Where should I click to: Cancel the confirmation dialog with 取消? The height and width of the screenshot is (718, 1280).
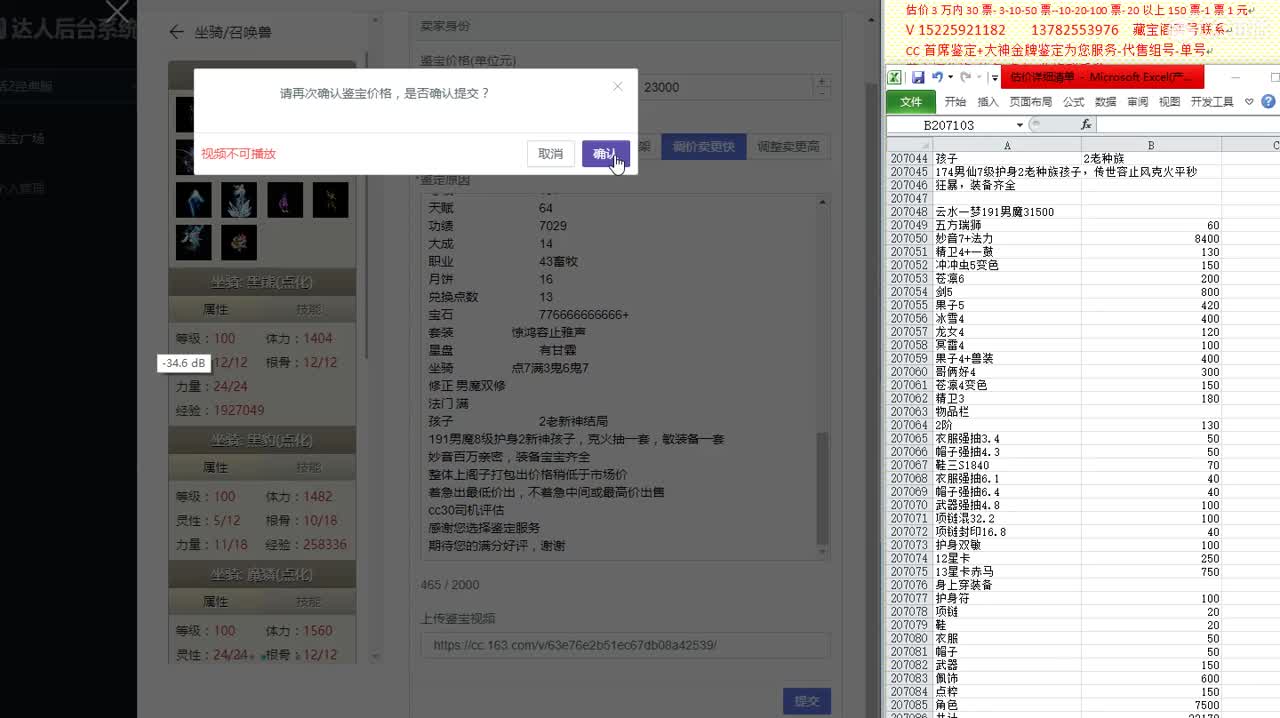[550, 154]
